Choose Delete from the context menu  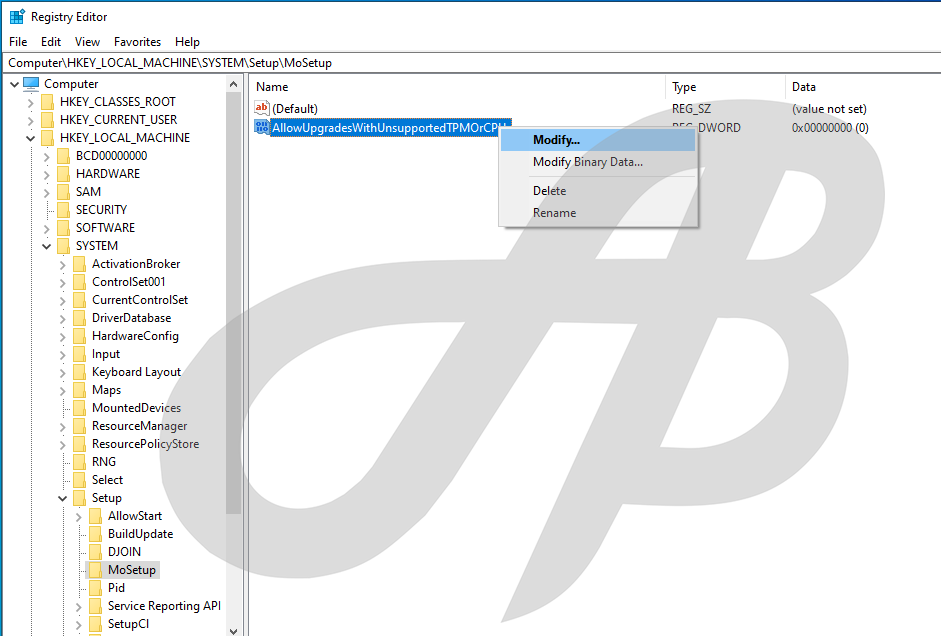click(598, 191)
